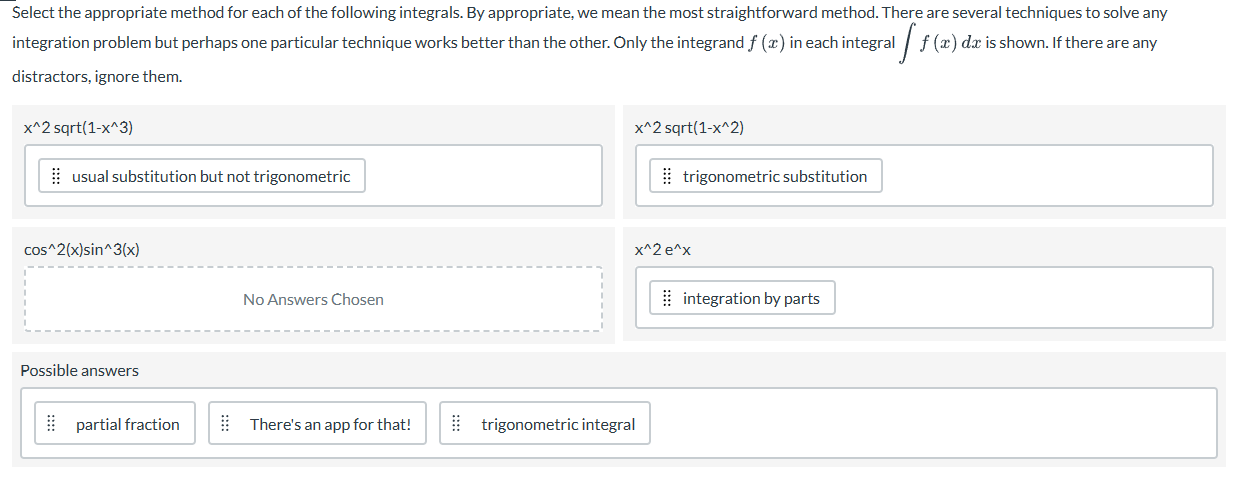This screenshot has height=479, width=1240.
Task: Click the x^2 sqrt(1-x^3) integrand label
Action: click(x=79, y=127)
